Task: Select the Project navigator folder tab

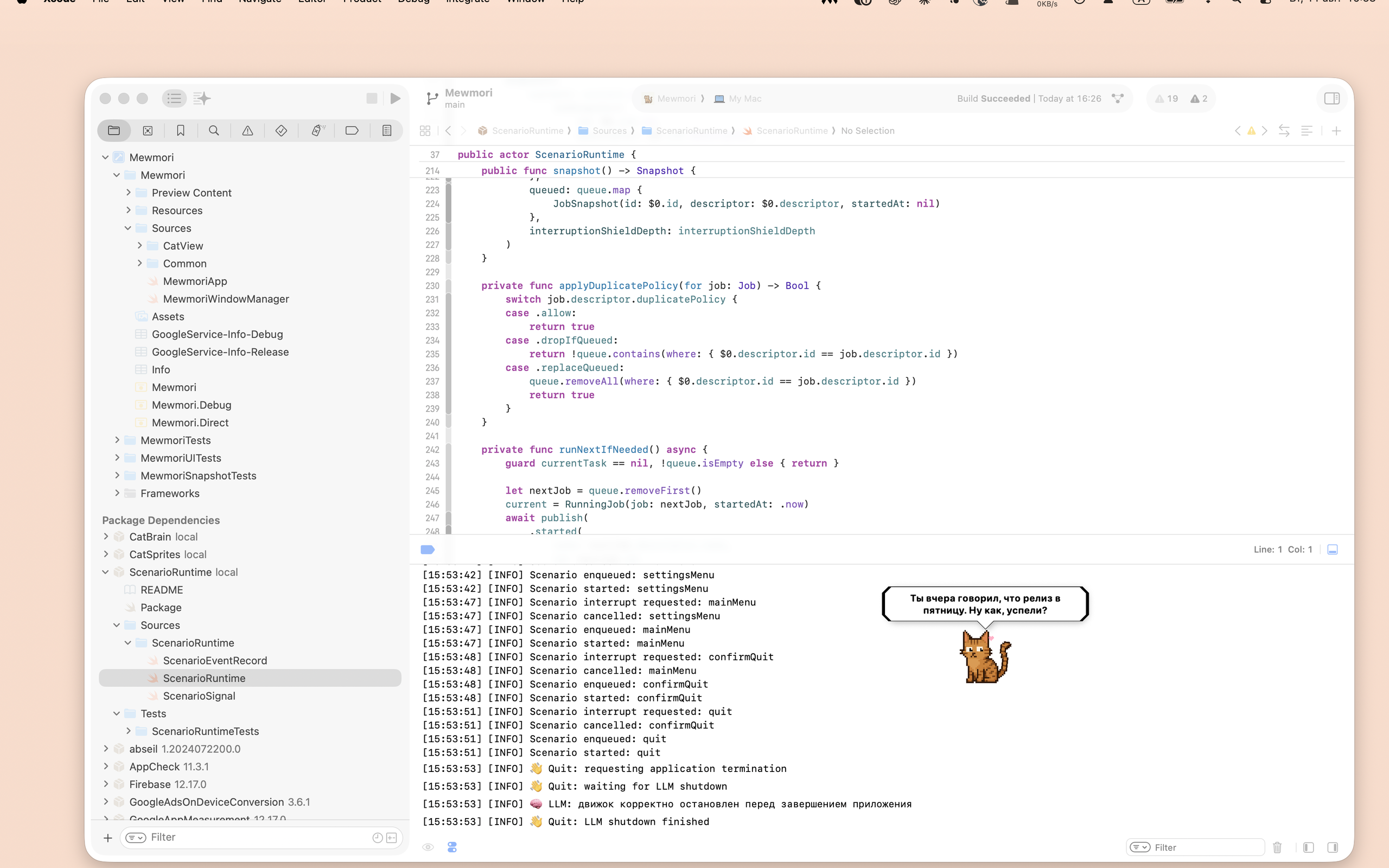Action: click(113, 131)
